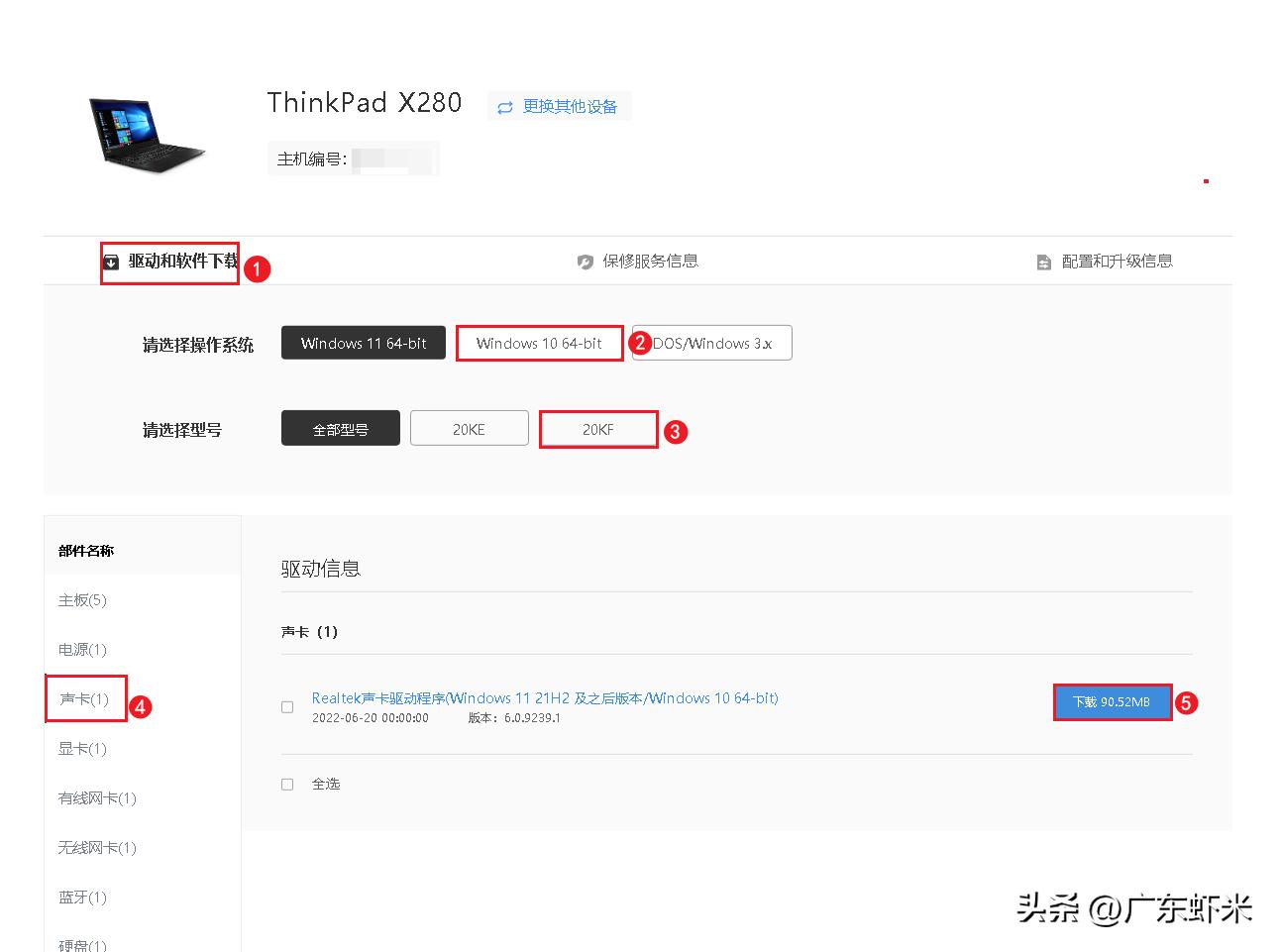
Task: Select Windows 10 64-bit operating system
Action: point(539,342)
